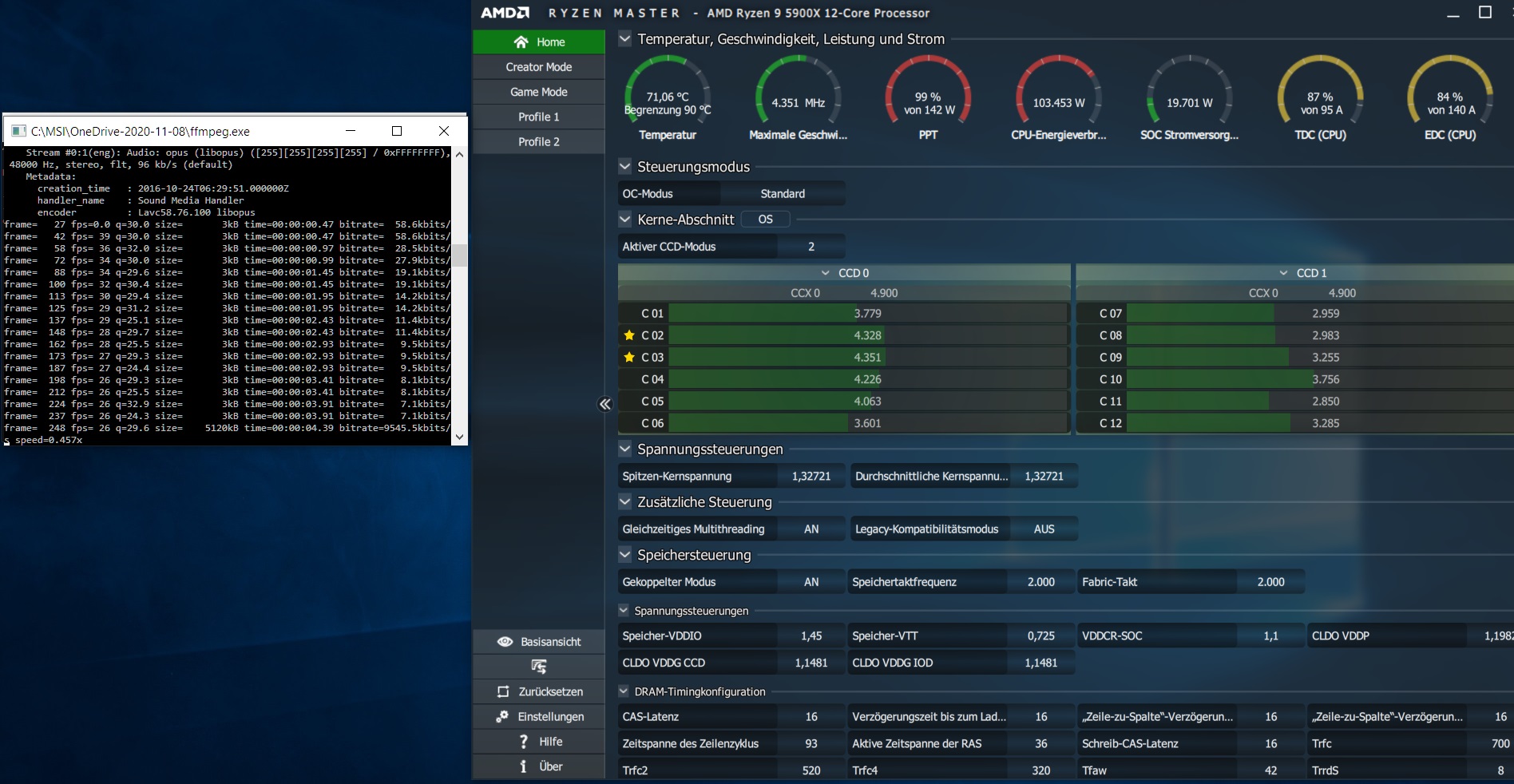The height and width of the screenshot is (784, 1514).
Task: Minimize the ffmpeg.exe console window
Action: pos(351,131)
